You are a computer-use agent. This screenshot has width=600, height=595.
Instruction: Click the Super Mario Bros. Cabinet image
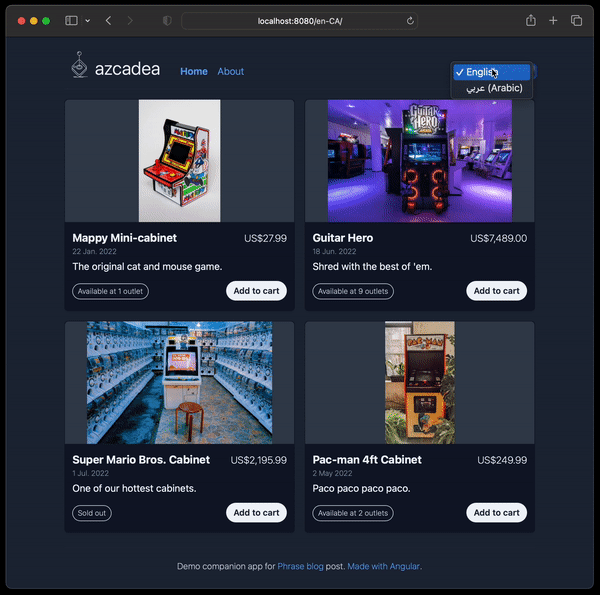[x=179, y=383]
